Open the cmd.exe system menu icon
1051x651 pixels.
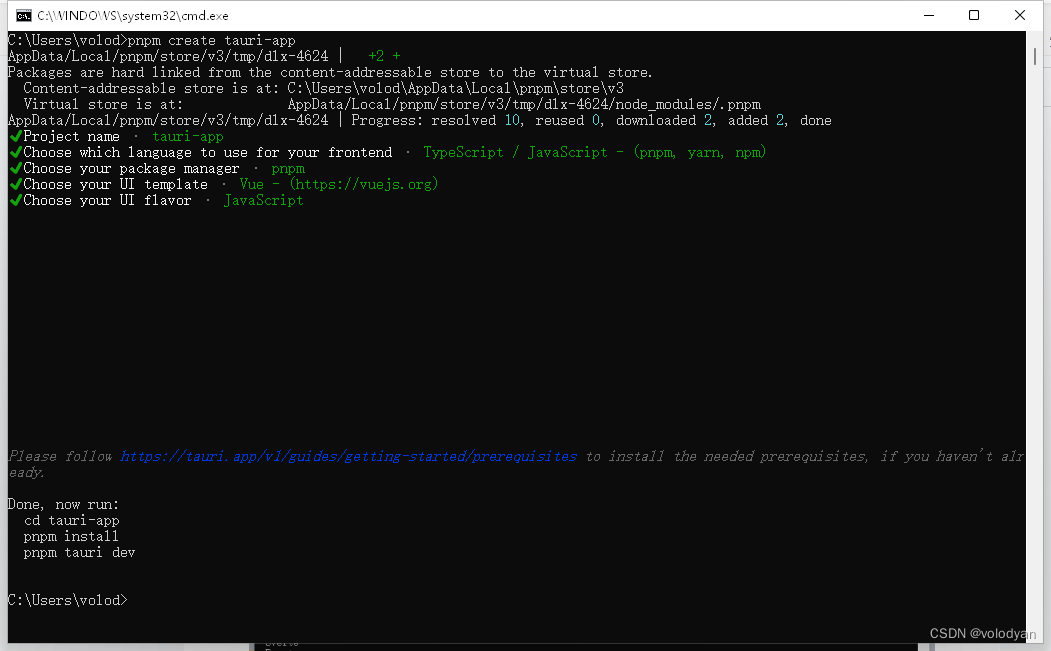click(23, 15)
